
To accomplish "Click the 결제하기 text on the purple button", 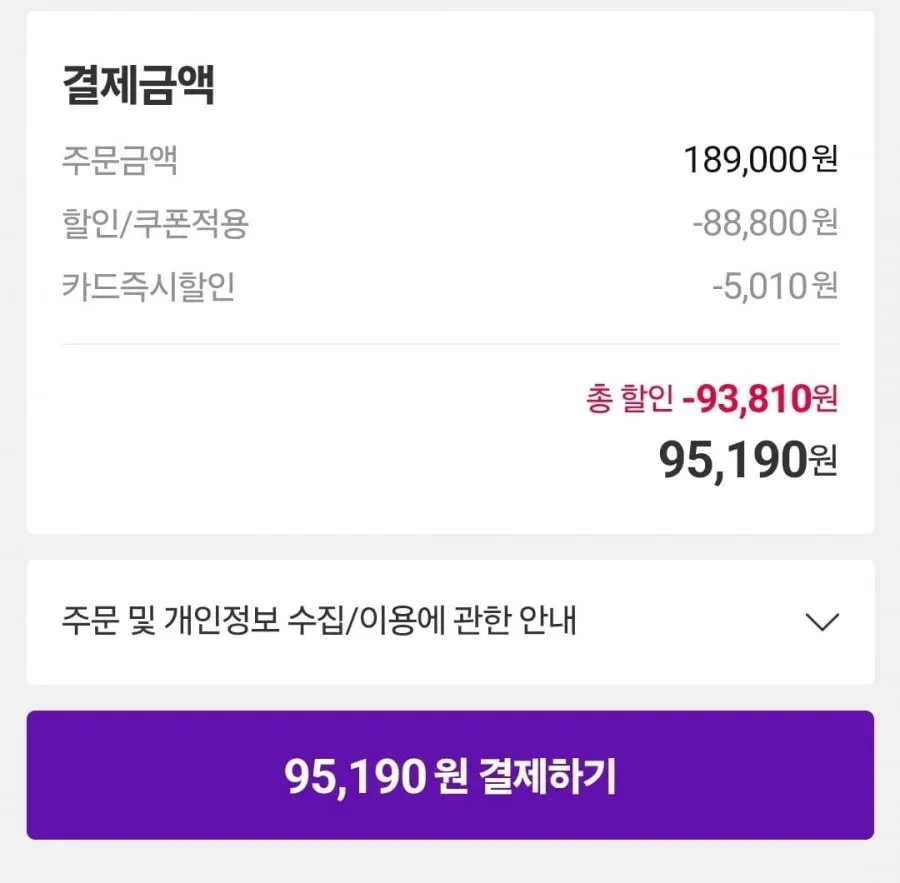I will (x=547, y=776).
